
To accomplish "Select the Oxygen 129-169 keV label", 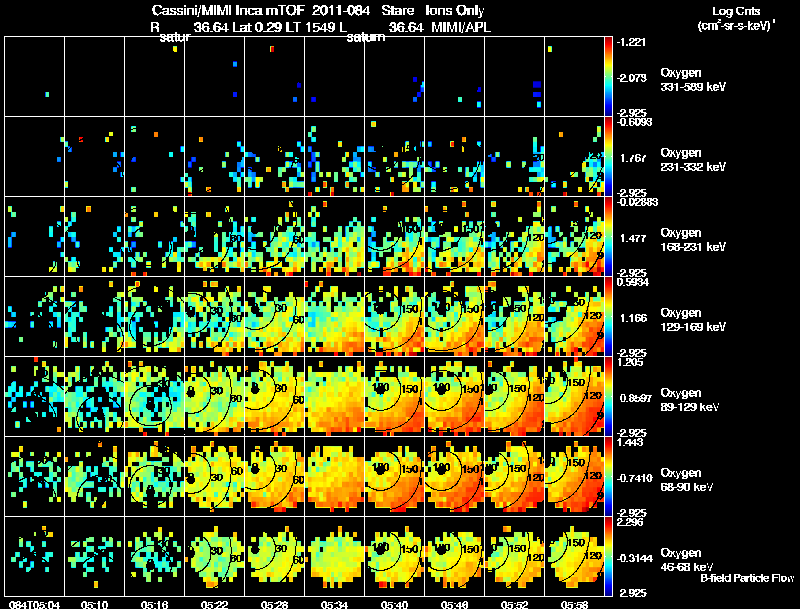I will click(693, 320).
